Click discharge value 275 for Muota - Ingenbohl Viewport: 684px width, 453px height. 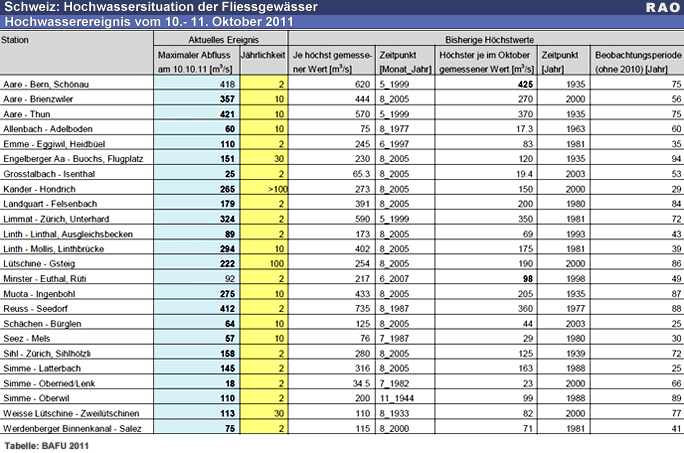coord(227,294)
